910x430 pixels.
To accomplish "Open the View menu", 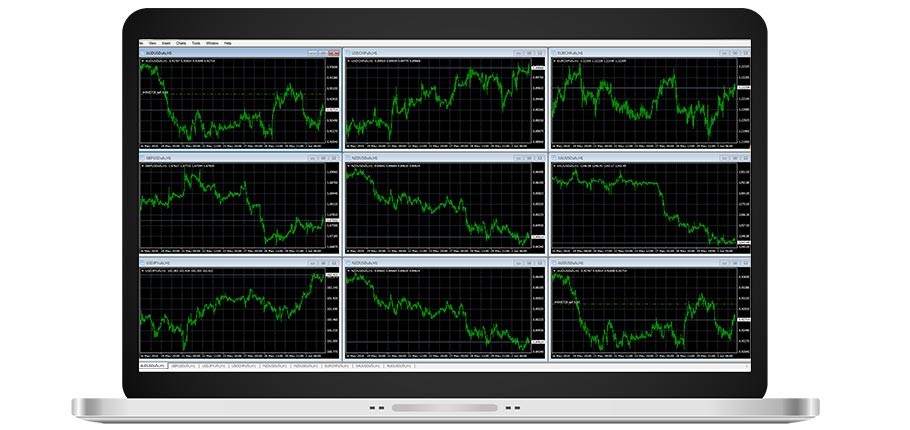I will point(153,43).
